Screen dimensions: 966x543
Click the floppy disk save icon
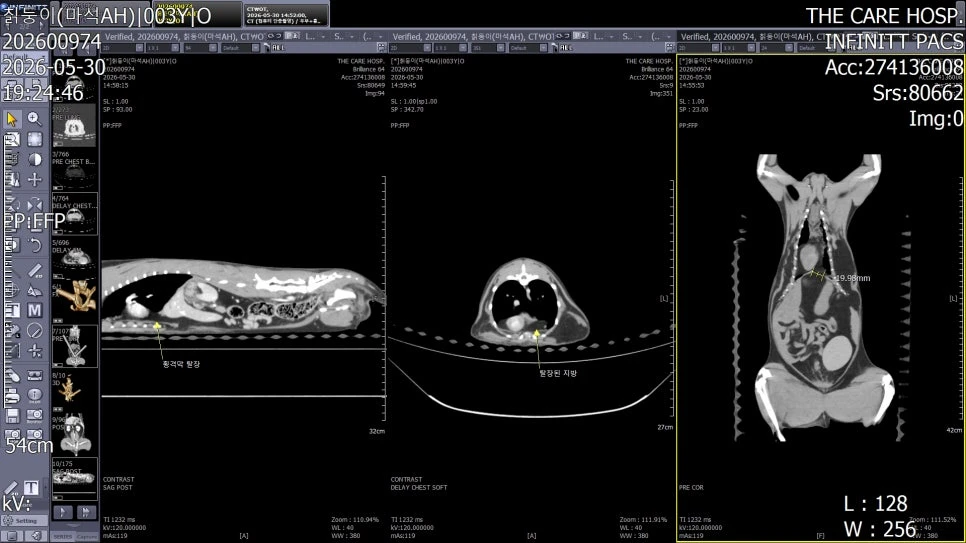[12, 415]
